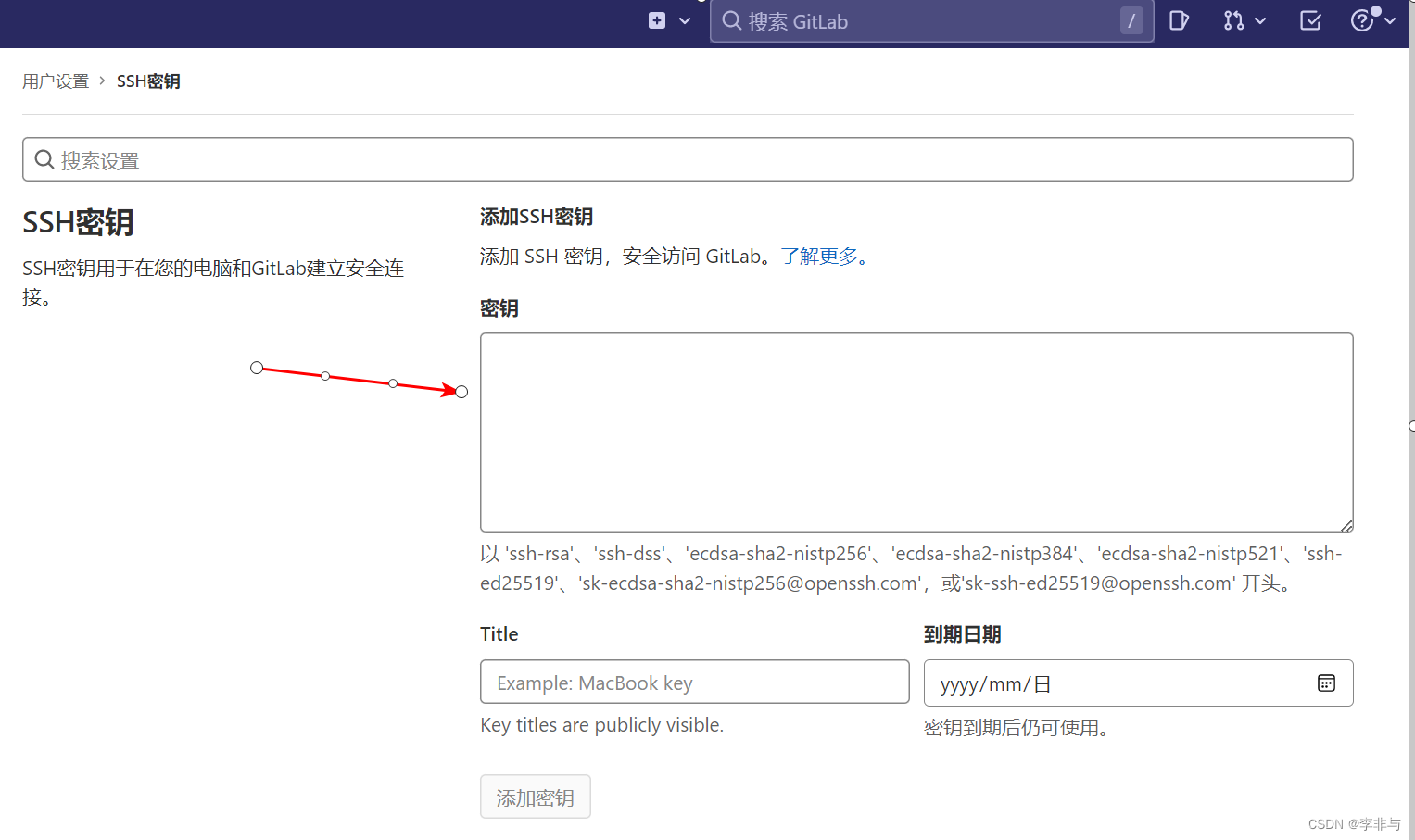The width and height of the screenshot is (1415, 840).
Task: Go to 用户设置 breadcrumb link
Action: click(56, 81)
